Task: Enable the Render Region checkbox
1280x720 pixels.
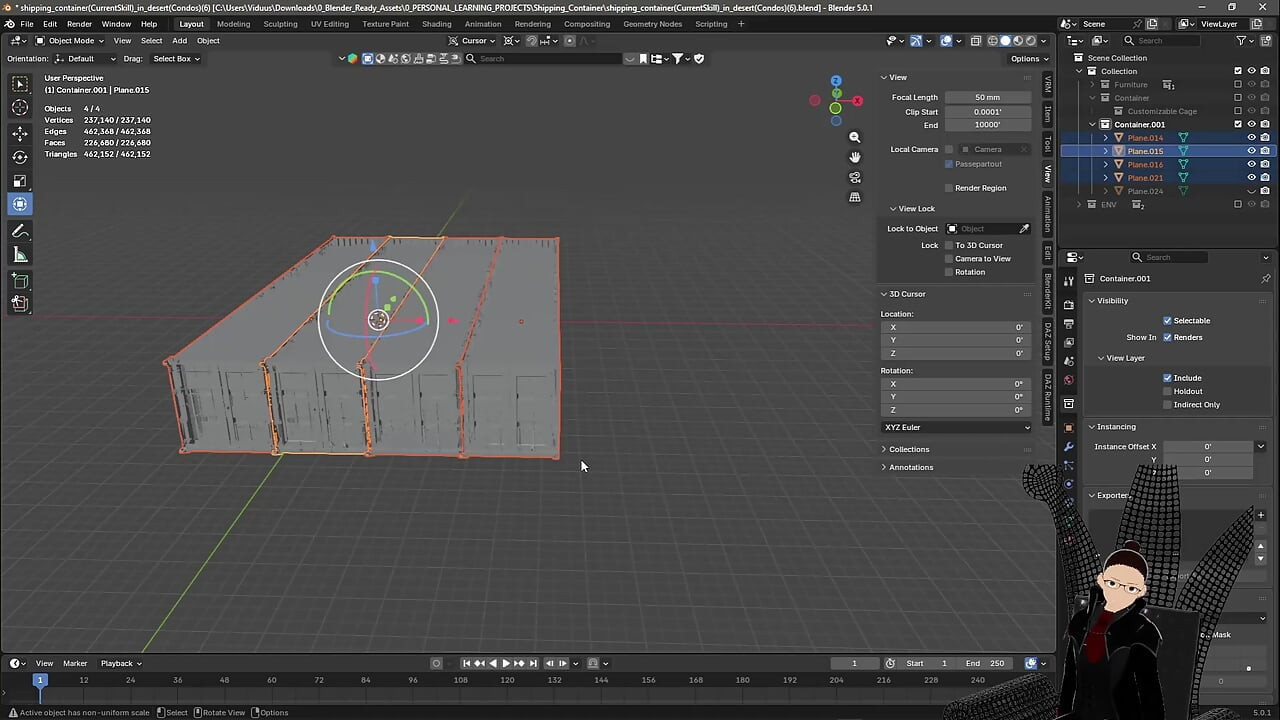Action: [x=949, y=188]
